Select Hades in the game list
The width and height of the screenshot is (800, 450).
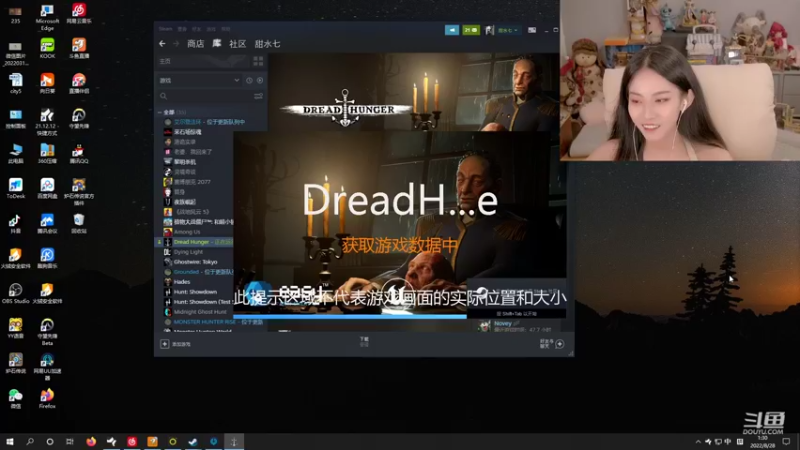(x=182, y=282)
